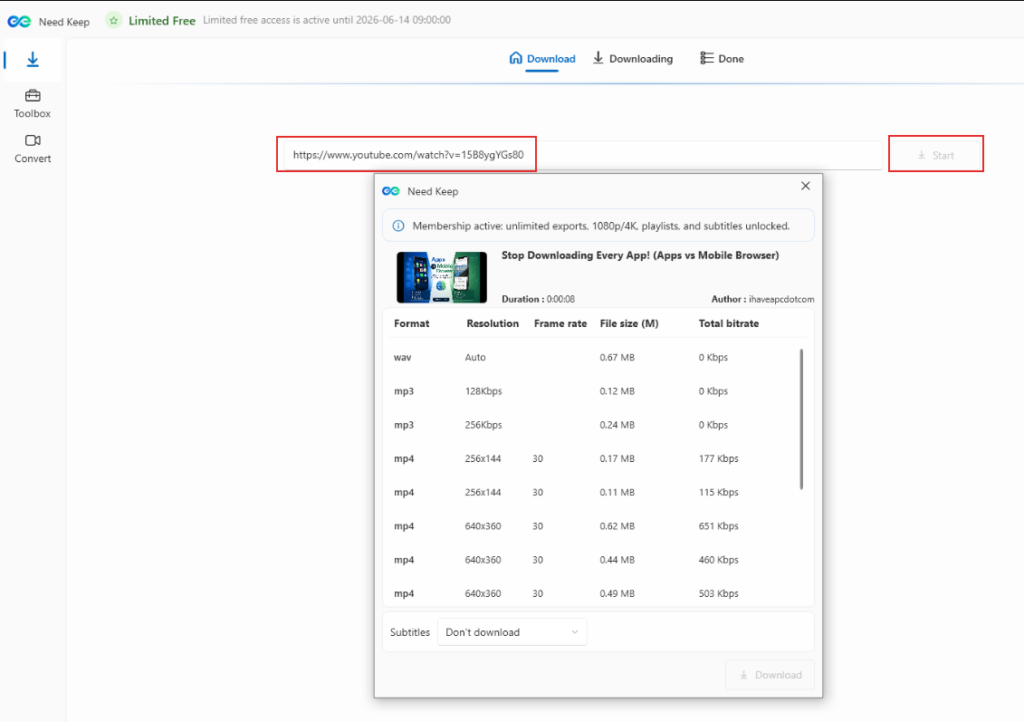Click the 0.67 MB file size cell
Screen dimensions: 1024x722
(617, 357)
